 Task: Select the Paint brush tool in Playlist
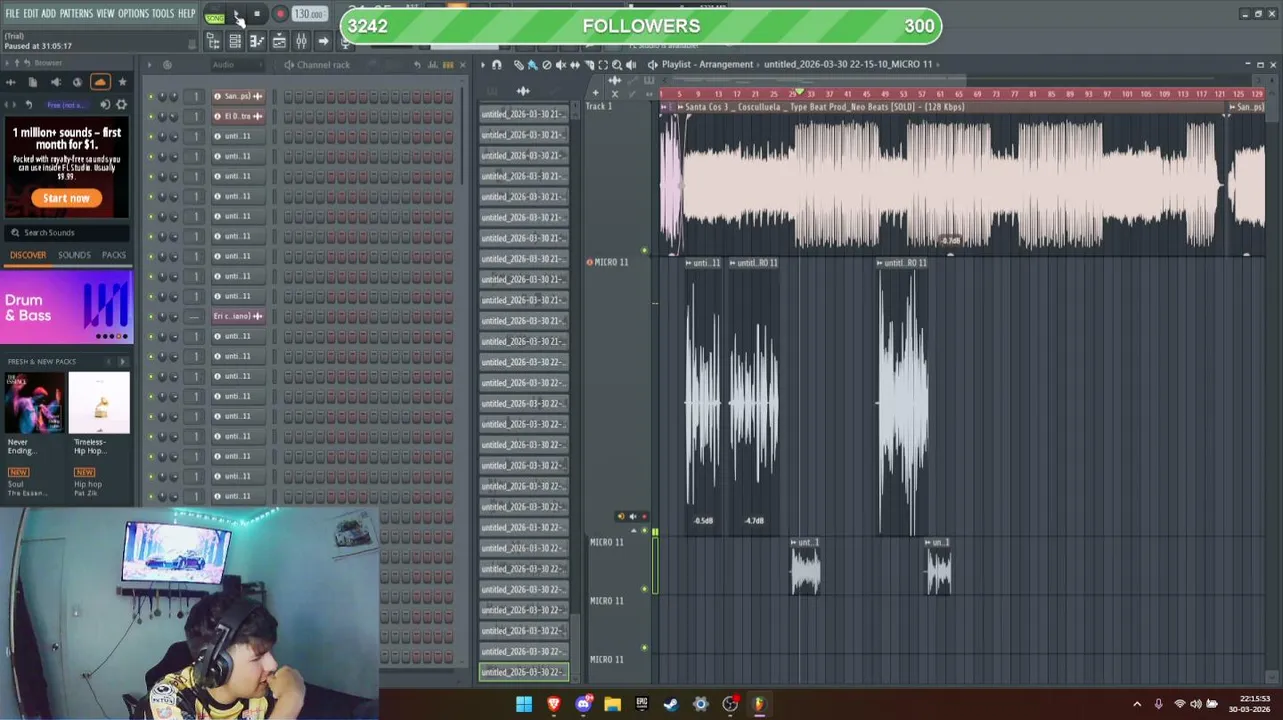pyautogui.click(x=532, y=64)
